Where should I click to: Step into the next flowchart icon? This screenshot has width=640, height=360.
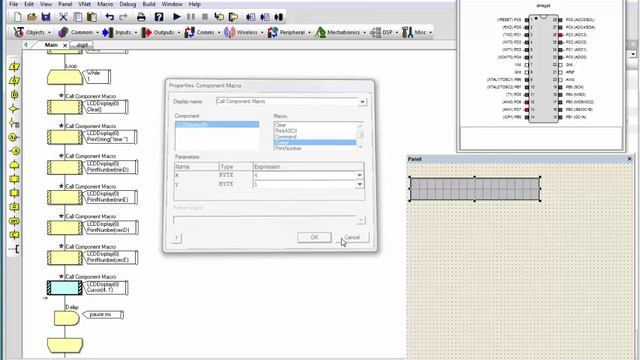pyautogui.click(x=219, y=17)
